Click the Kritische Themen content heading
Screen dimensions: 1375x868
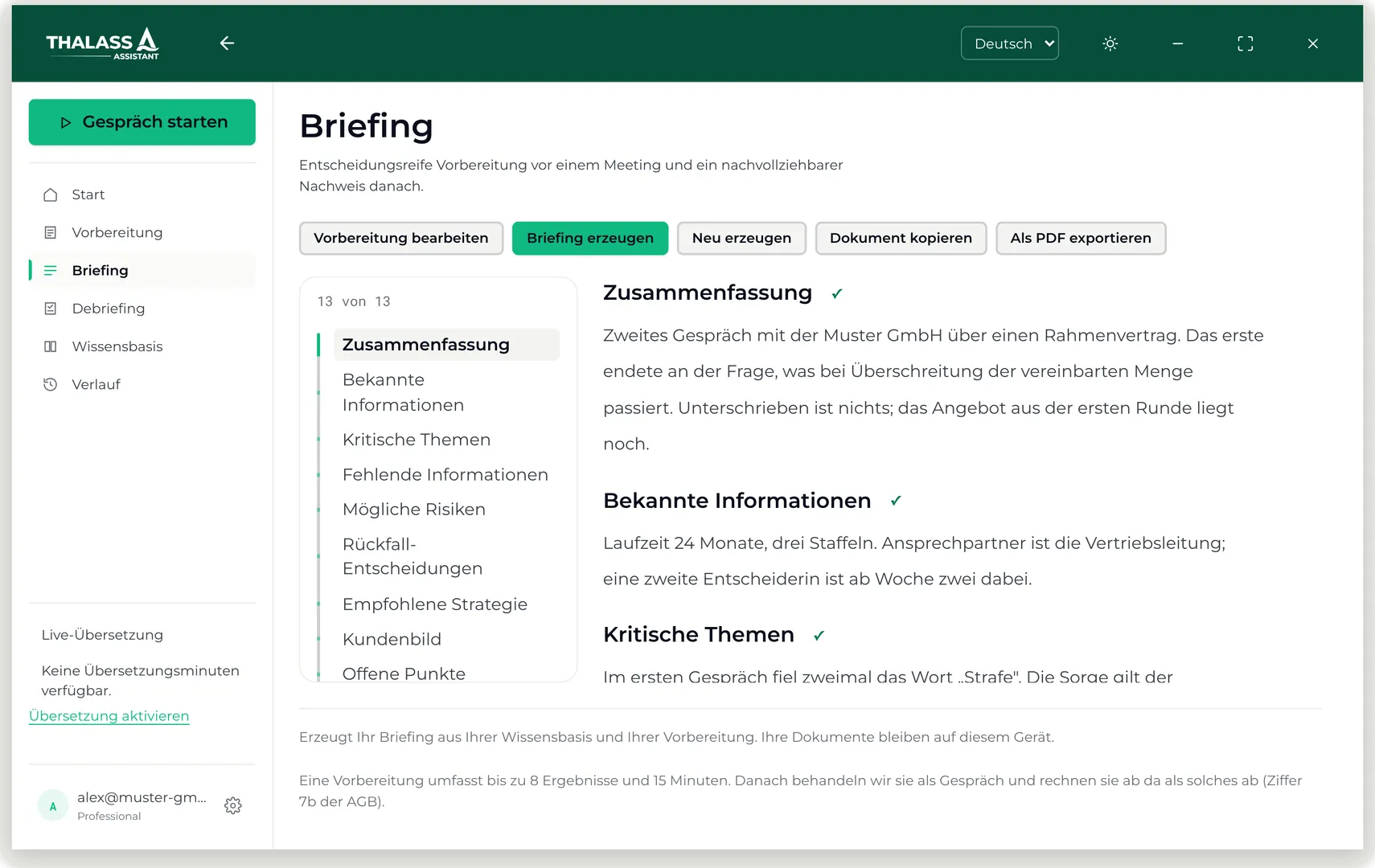click(x=698, y=635)
